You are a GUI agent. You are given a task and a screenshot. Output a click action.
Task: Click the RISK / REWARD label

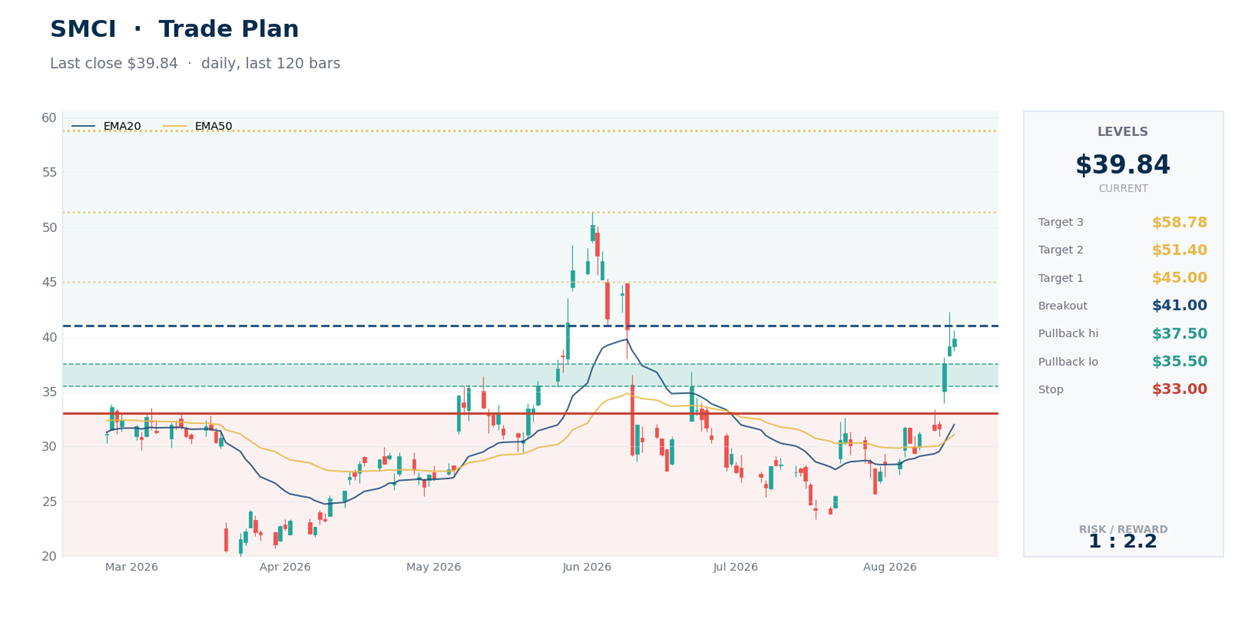1123,529
